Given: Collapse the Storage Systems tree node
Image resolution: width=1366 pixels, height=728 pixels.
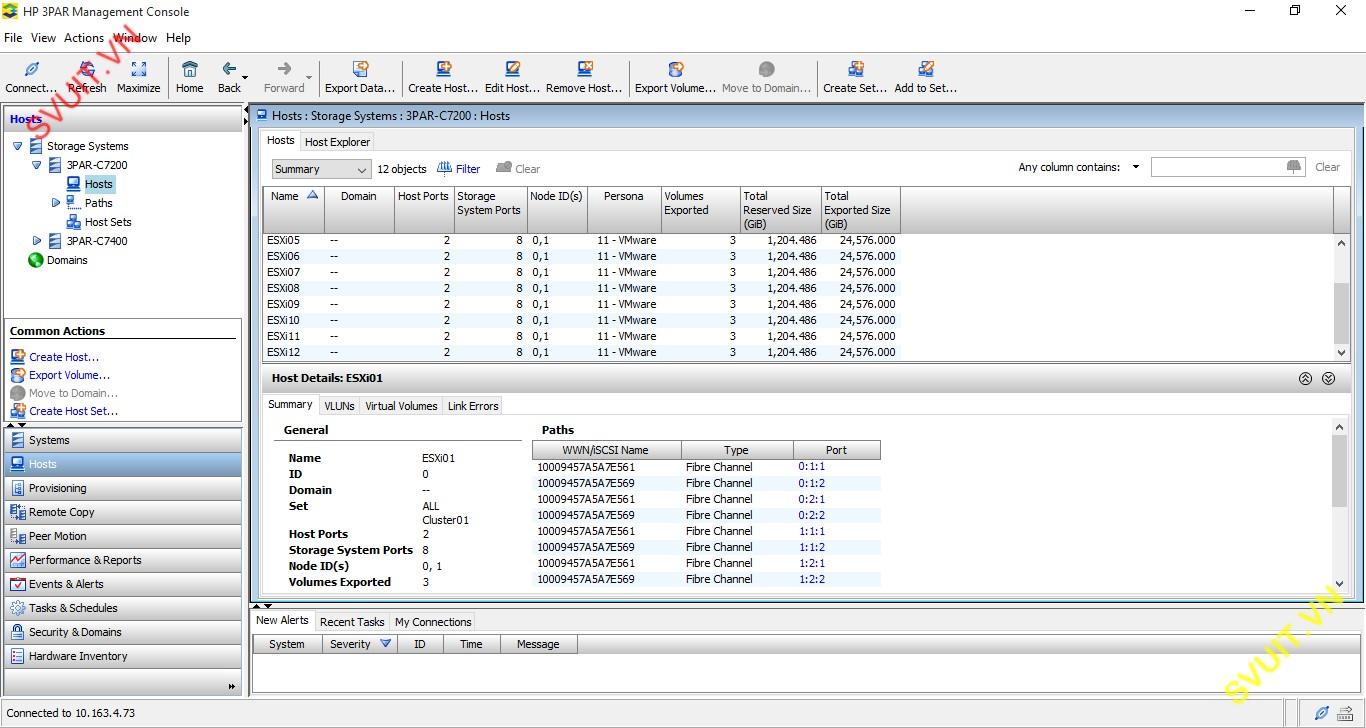Looking at the screenshot, I should (18, 146).
